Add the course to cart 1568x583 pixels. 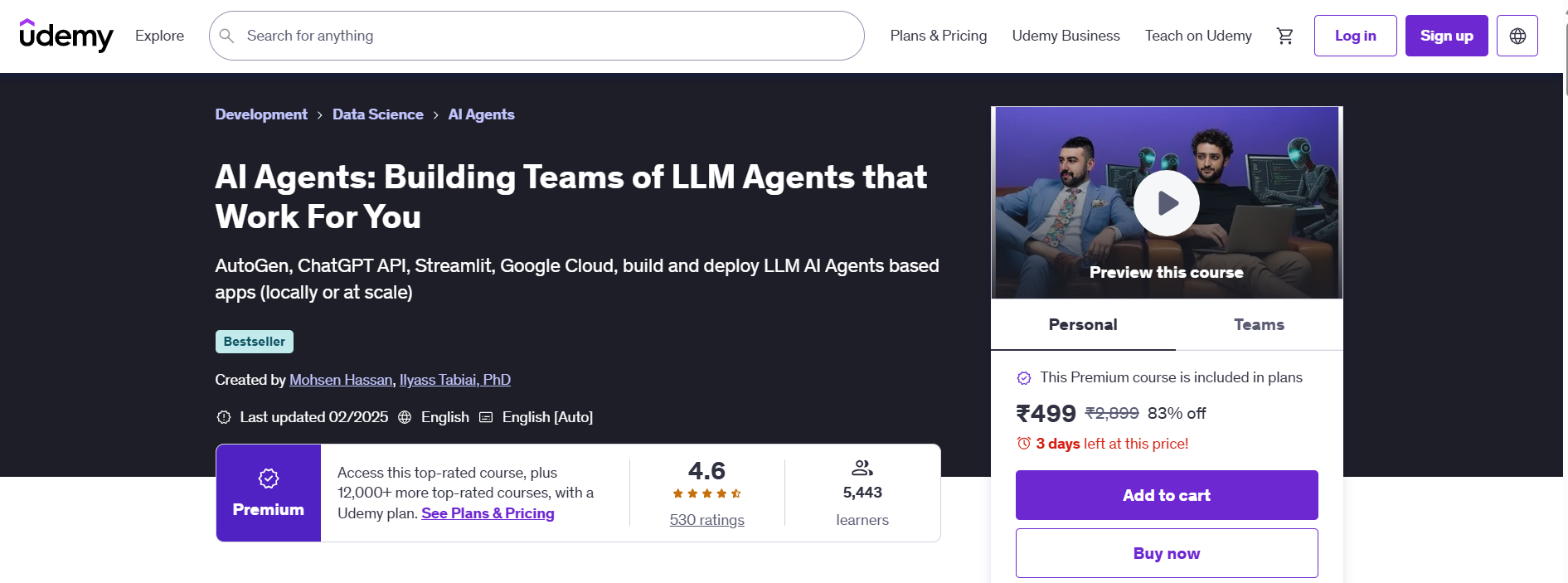[1166, 495]
